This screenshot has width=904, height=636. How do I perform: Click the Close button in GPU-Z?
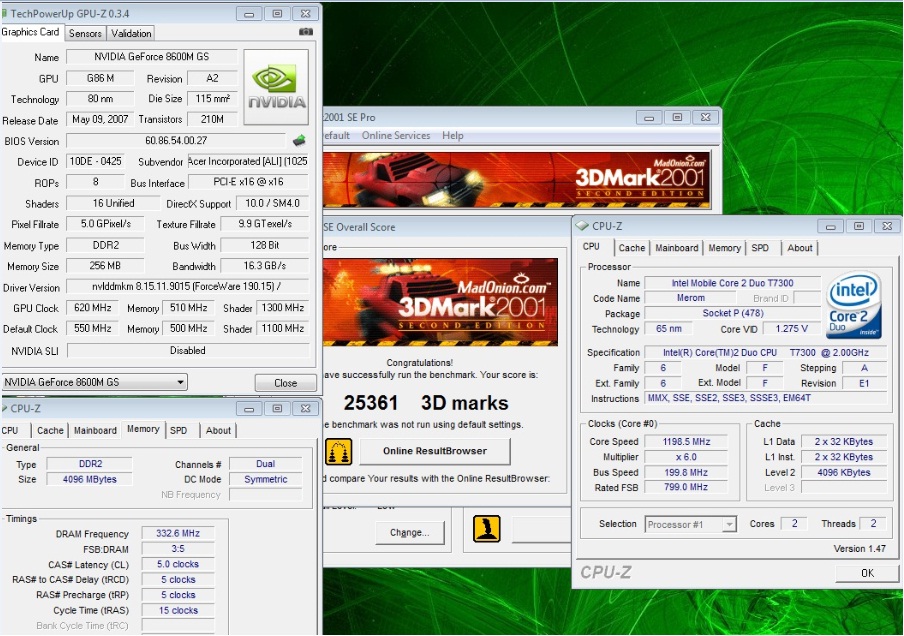285,383
